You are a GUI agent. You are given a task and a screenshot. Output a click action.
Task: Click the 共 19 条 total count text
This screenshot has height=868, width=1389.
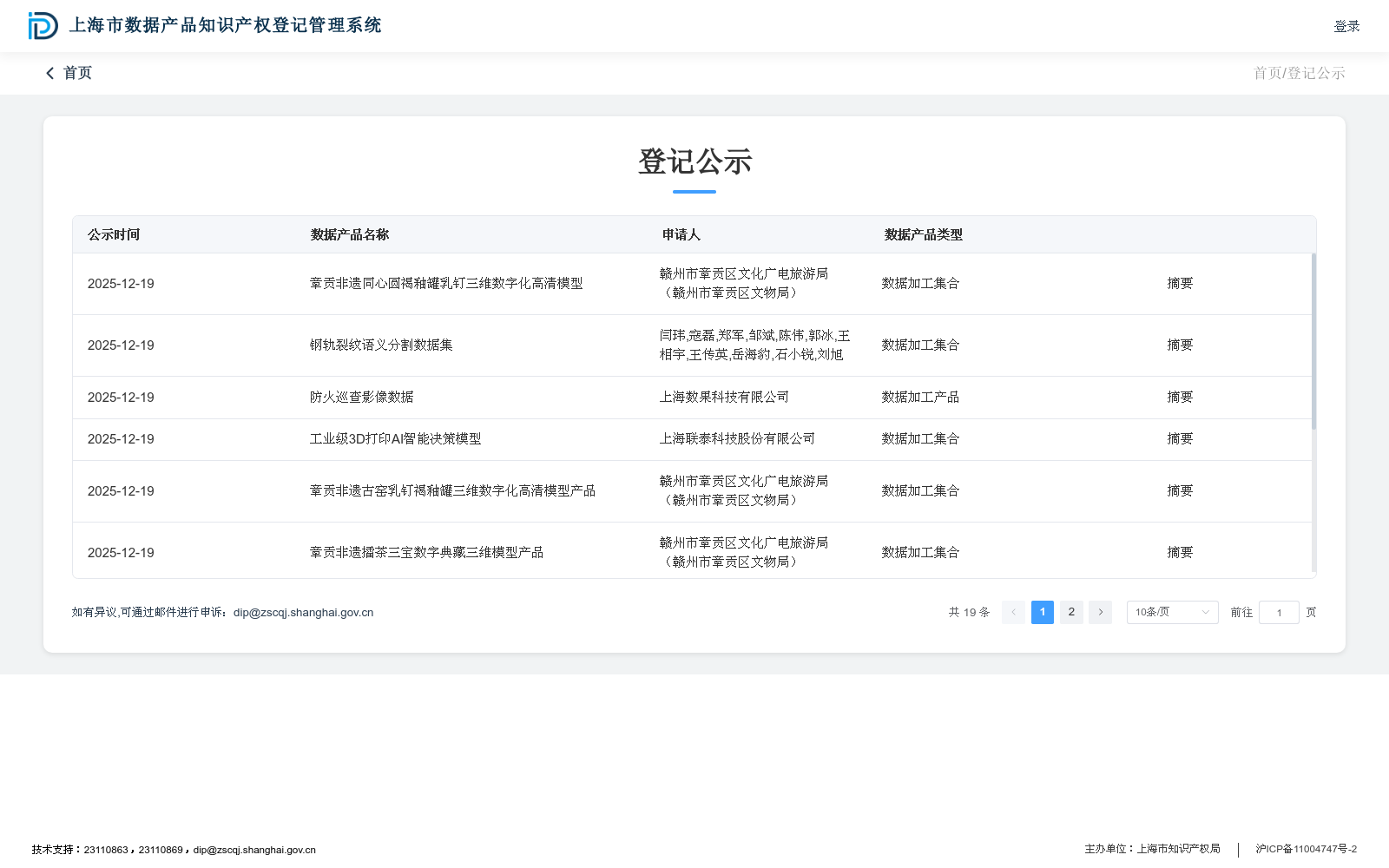[969, 613]
